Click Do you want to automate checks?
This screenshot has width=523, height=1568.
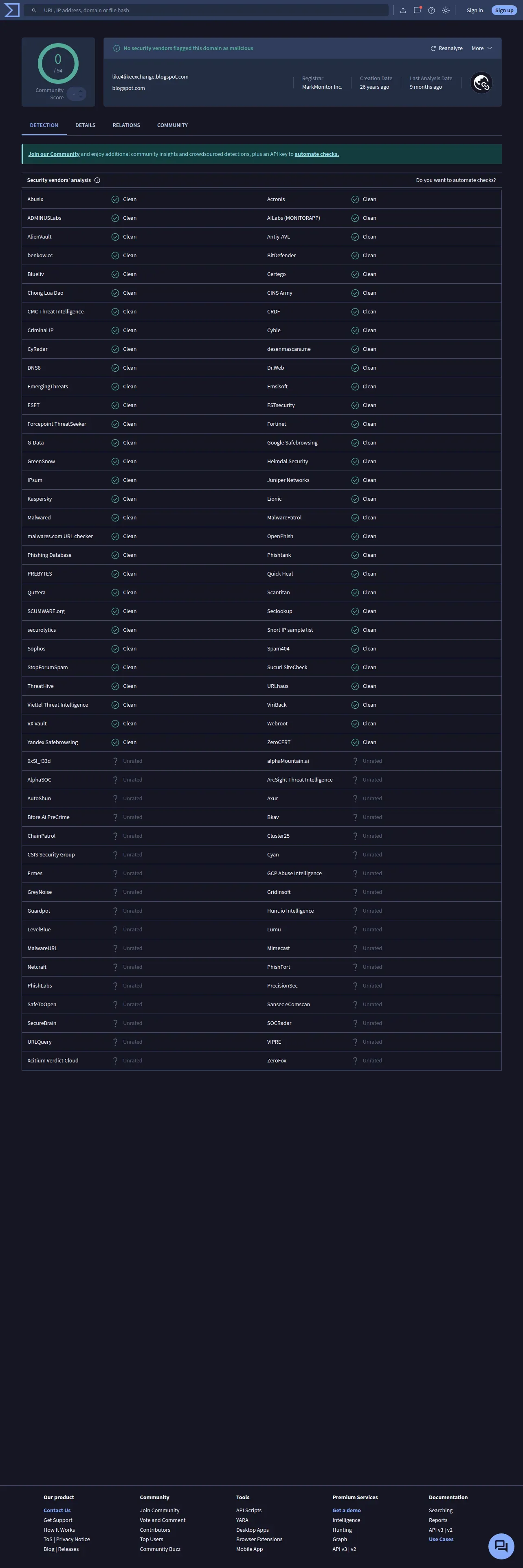point(456,180)
